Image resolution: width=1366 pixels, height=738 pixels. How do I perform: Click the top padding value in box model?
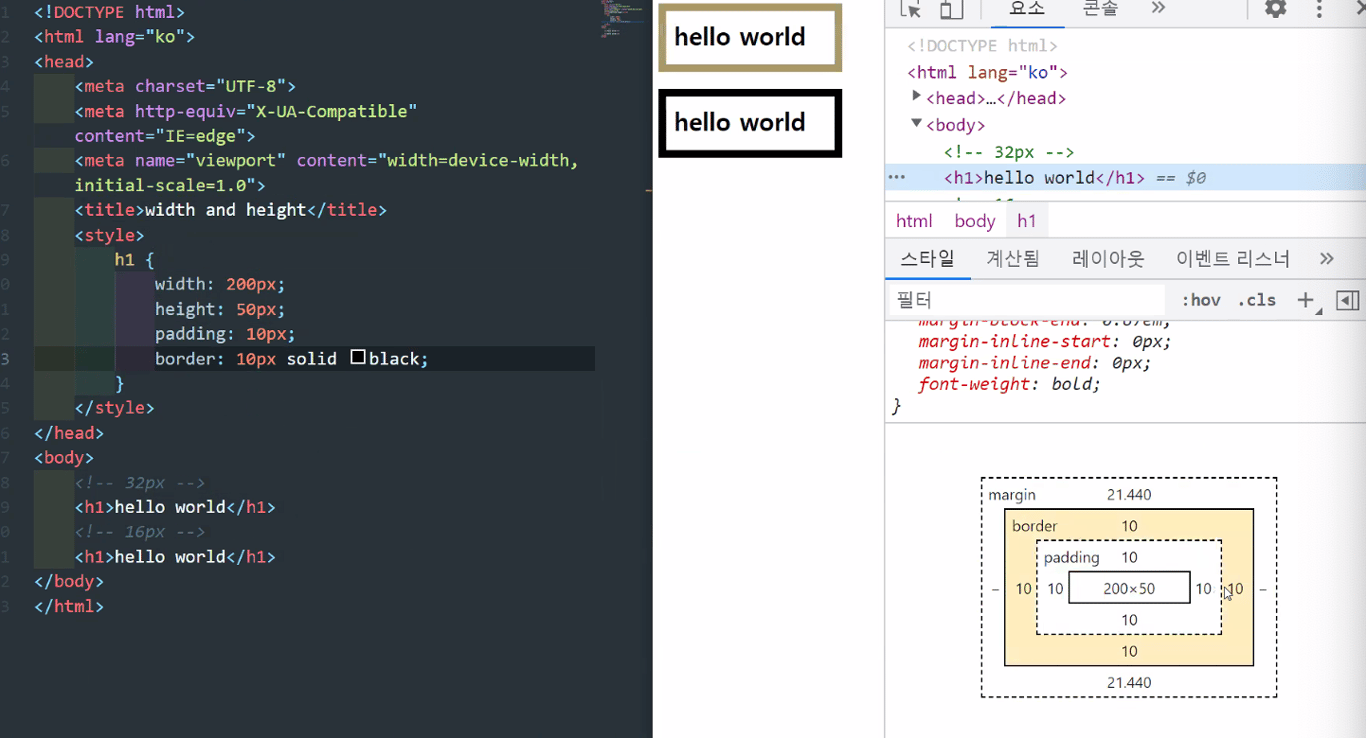point(1129,558)
